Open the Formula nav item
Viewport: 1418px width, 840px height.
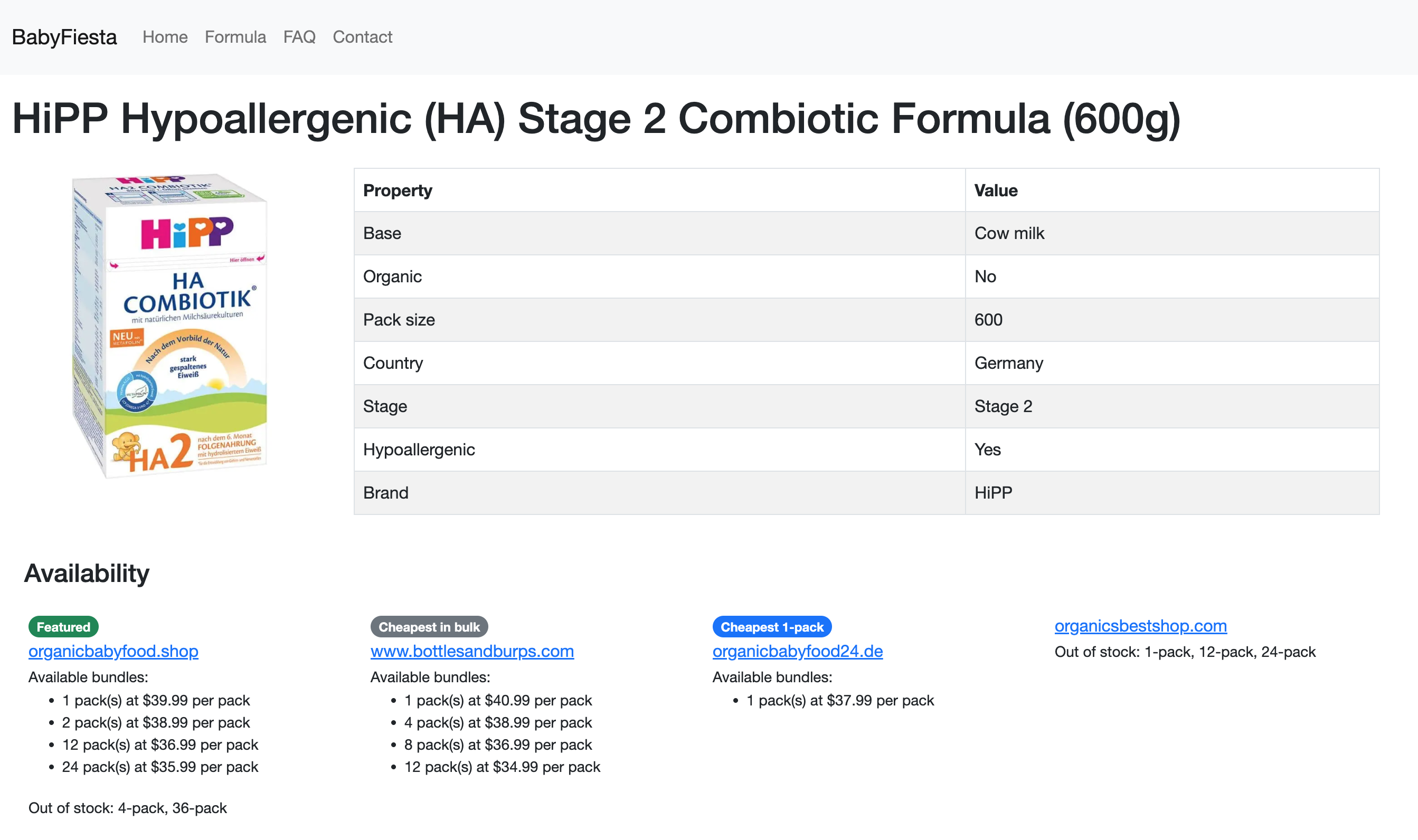(235, 37)
